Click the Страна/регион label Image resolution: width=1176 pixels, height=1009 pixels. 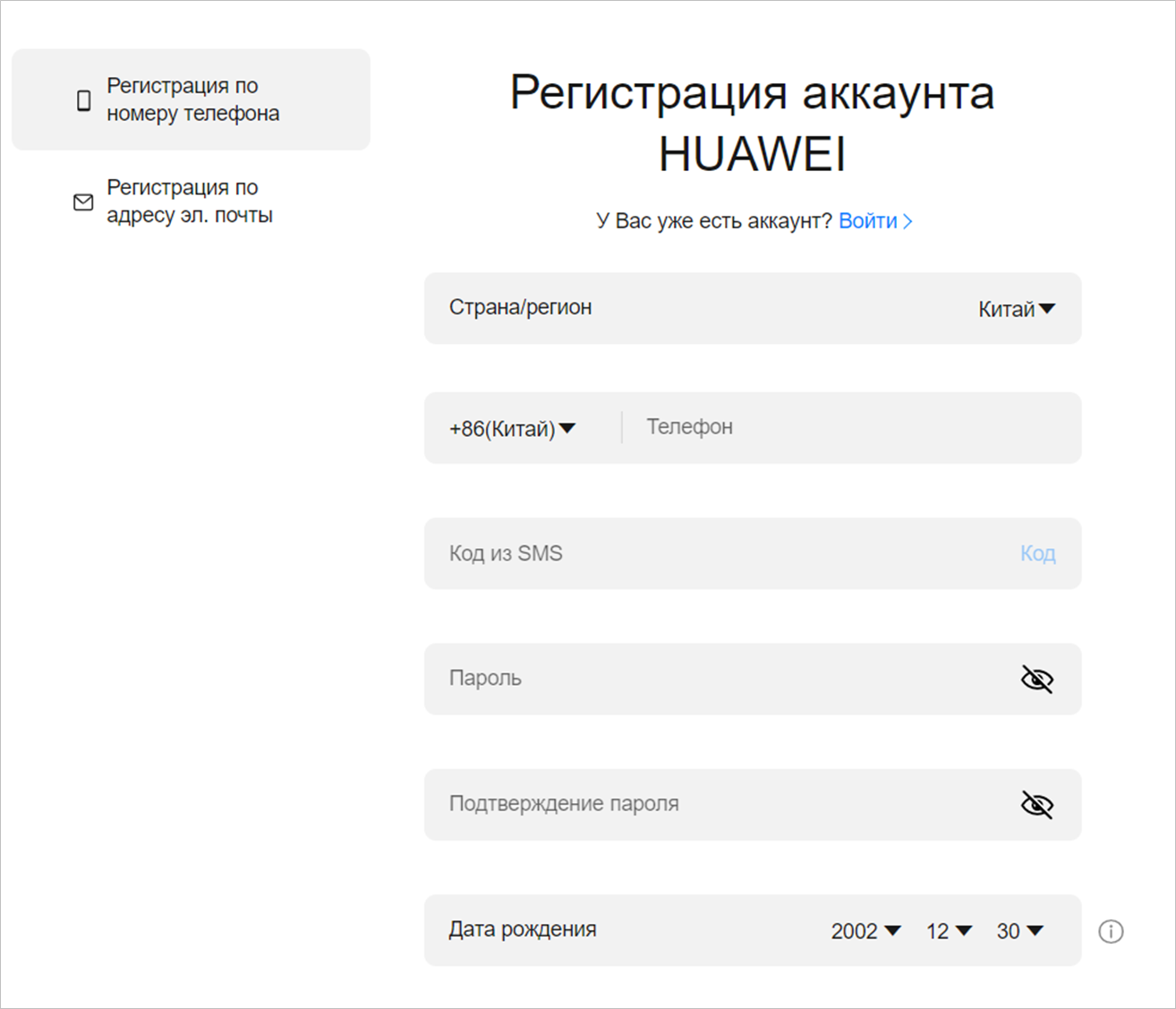click(x=520, y=307)
